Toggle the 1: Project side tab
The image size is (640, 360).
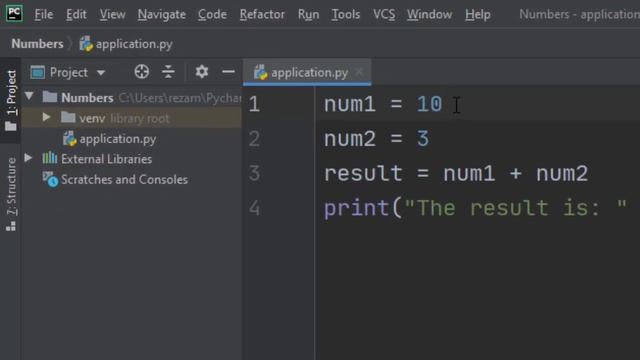[x=11, y=100]
